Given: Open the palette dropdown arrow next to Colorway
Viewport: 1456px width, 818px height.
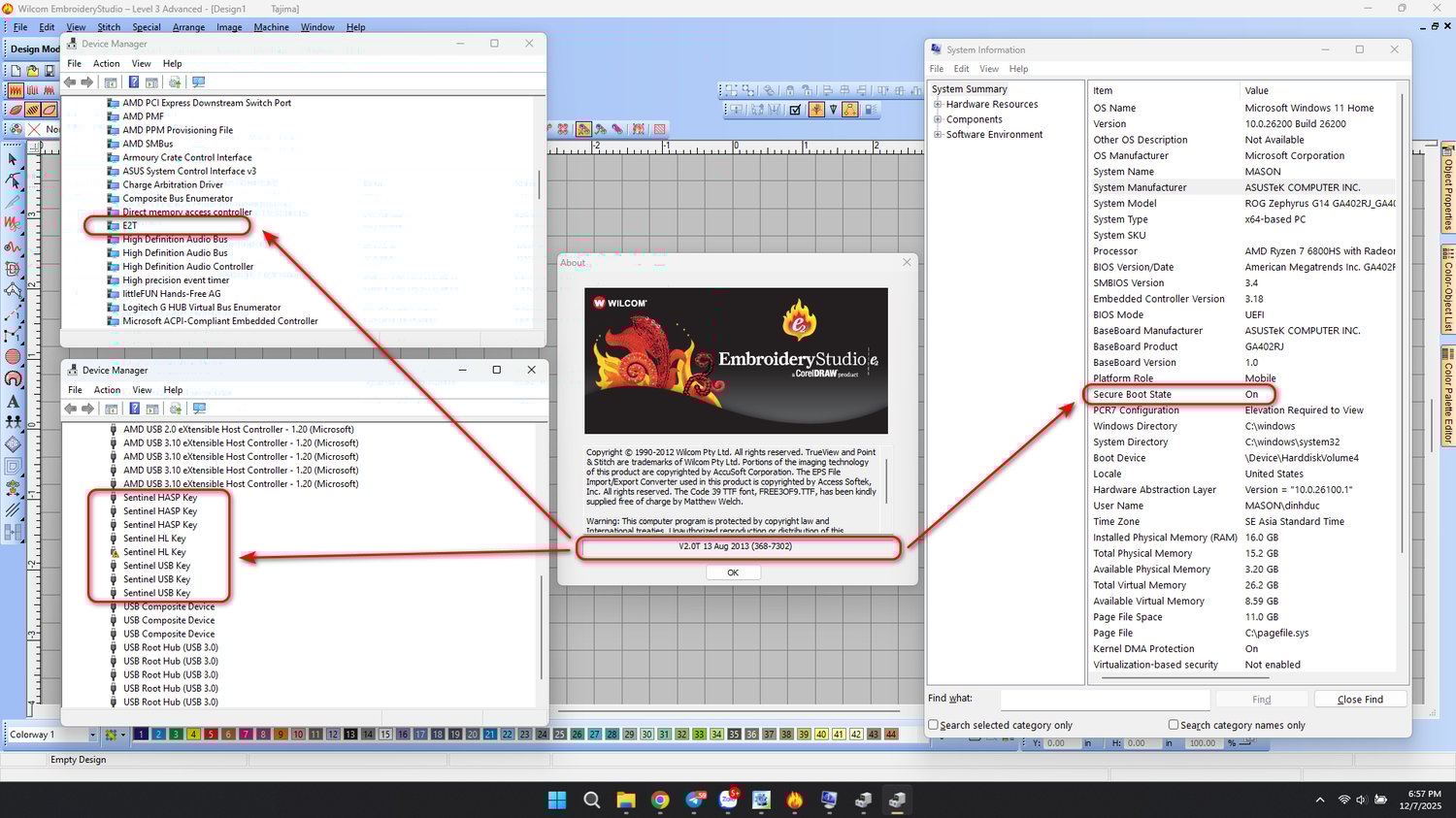Looking at the screenshot, I should [123, 735].
